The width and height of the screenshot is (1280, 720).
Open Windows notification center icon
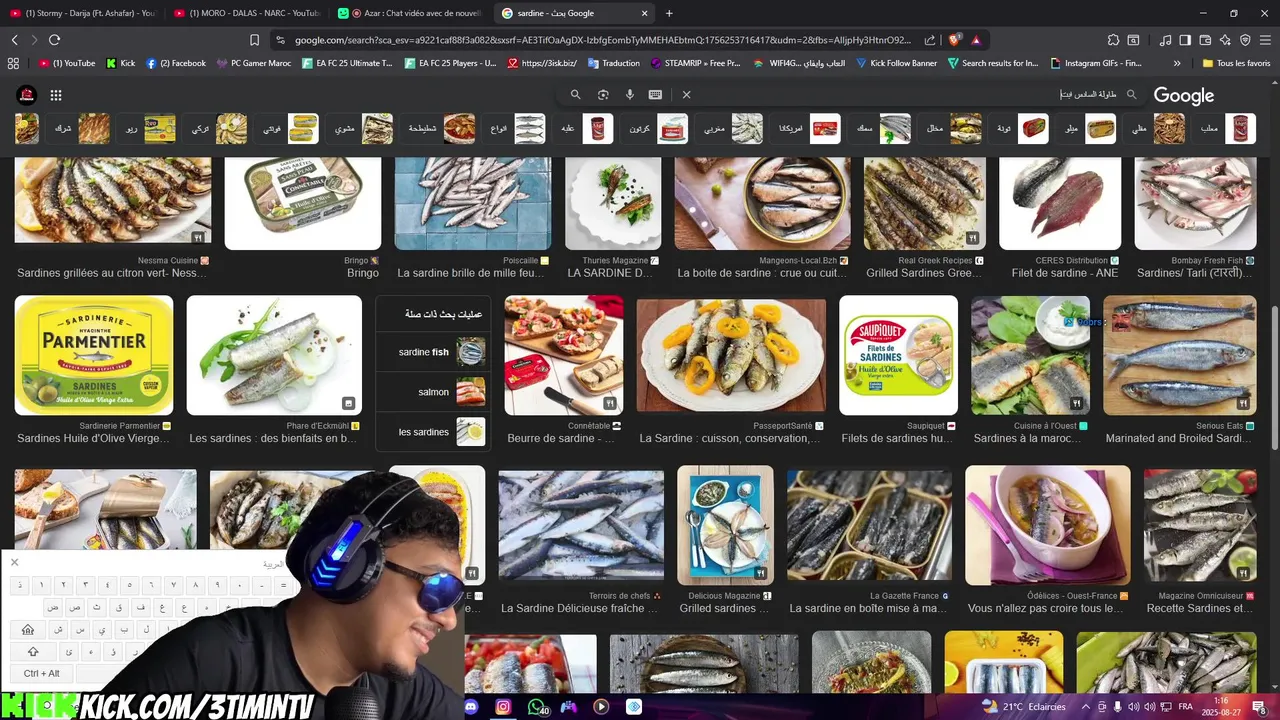(1259, 707)
